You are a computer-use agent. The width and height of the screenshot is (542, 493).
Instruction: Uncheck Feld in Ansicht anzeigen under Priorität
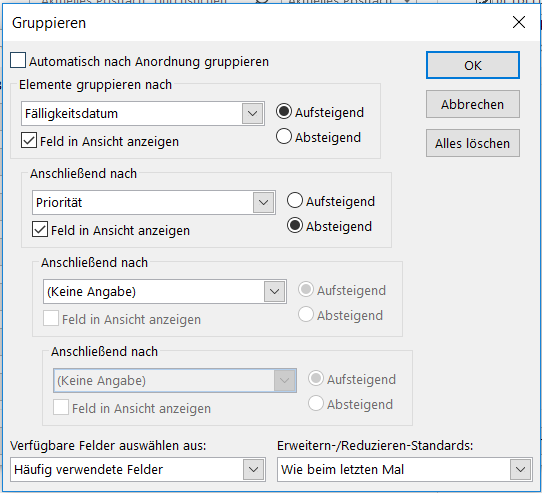pos(40,230)
